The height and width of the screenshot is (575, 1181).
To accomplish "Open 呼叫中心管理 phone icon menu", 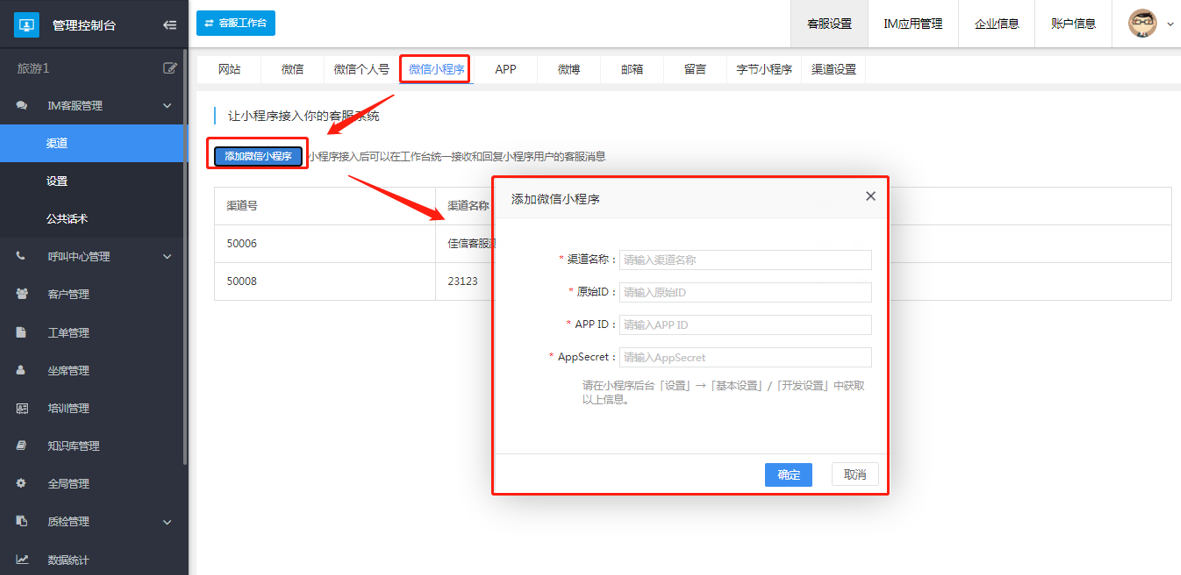I will click(x=22, y=257).
